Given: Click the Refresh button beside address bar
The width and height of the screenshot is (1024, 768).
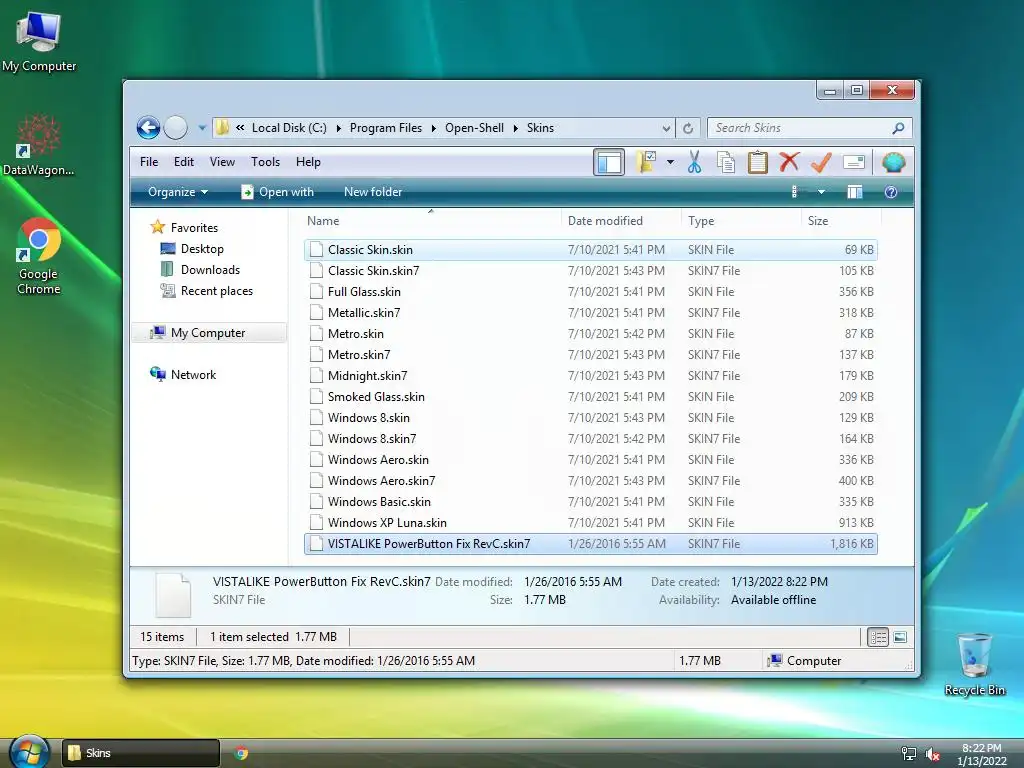Looking at the screenshot, I should (688, 129).
